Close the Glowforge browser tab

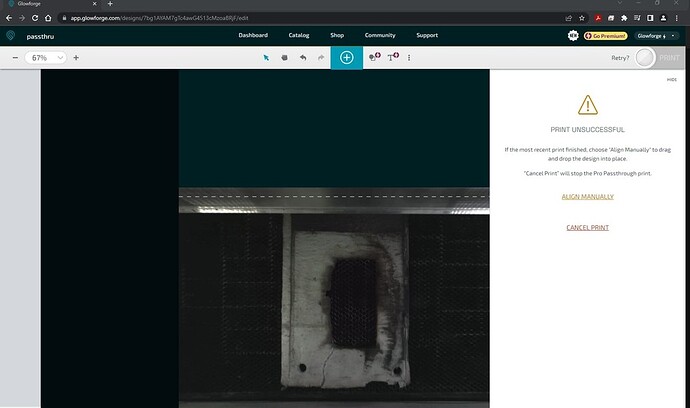pyautogui.click(x=94, y=4)
